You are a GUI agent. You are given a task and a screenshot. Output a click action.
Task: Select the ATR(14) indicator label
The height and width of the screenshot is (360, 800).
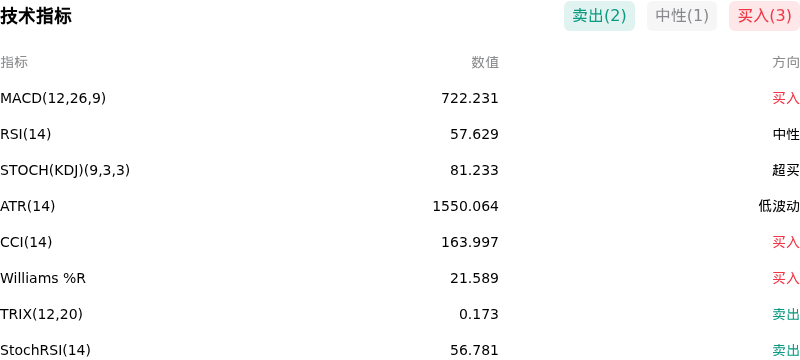[x=28, y=206]
